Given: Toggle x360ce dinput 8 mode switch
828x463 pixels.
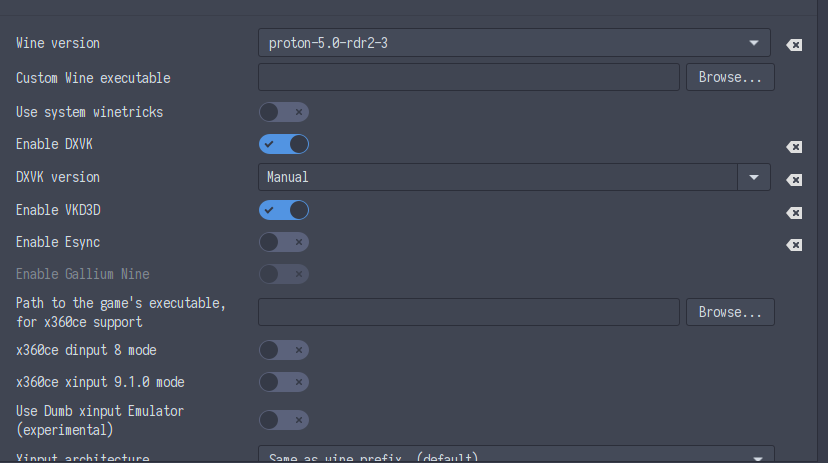Looking at the screenshot, I should [x=284, y=350].
